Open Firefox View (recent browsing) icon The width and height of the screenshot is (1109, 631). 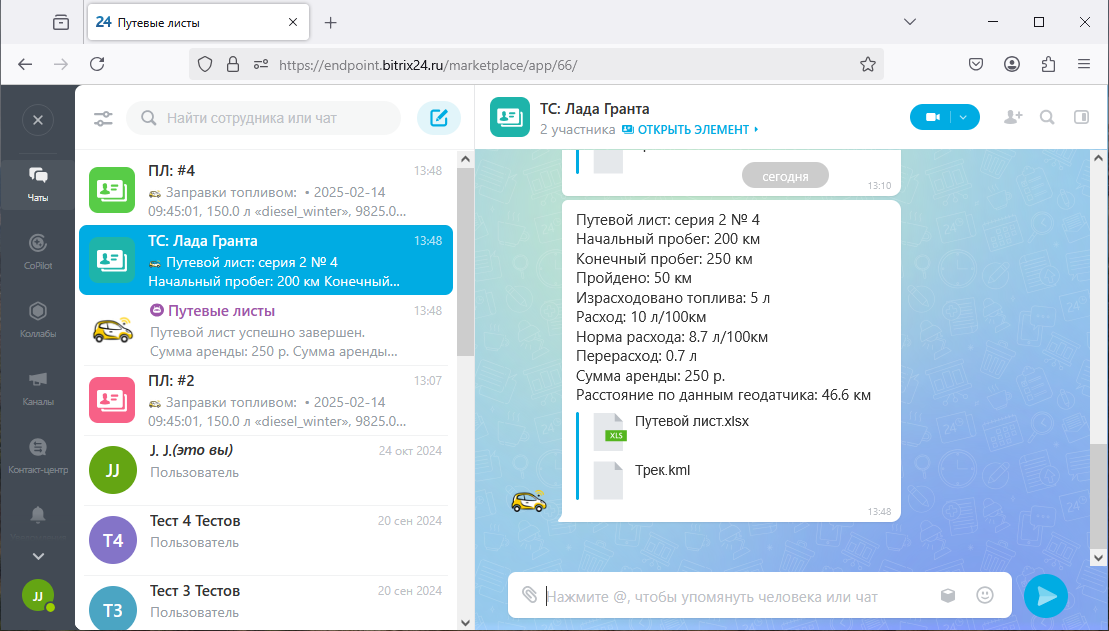(x=61, y=23)
